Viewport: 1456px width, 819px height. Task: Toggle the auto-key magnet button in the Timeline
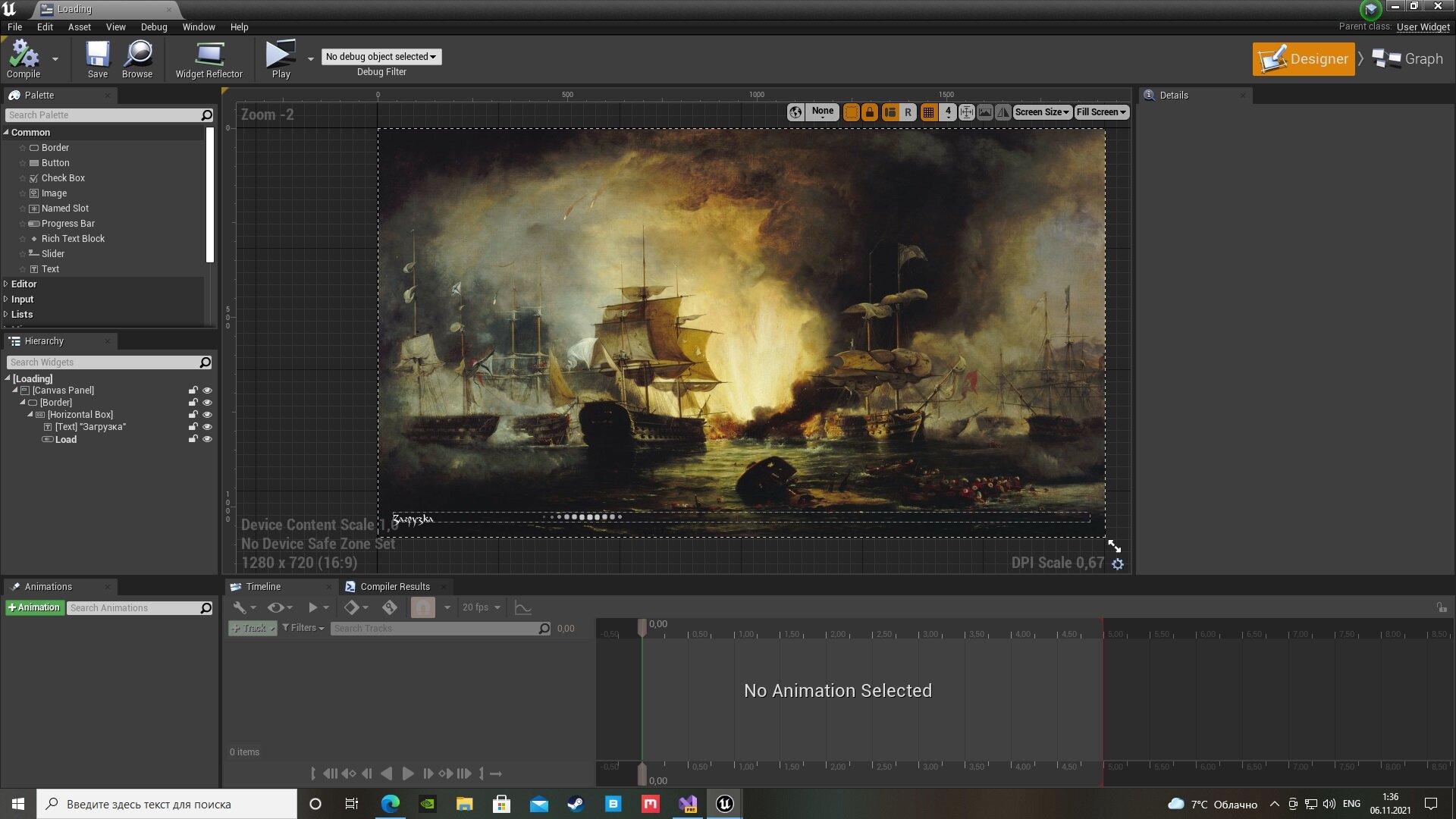(423, 607)
